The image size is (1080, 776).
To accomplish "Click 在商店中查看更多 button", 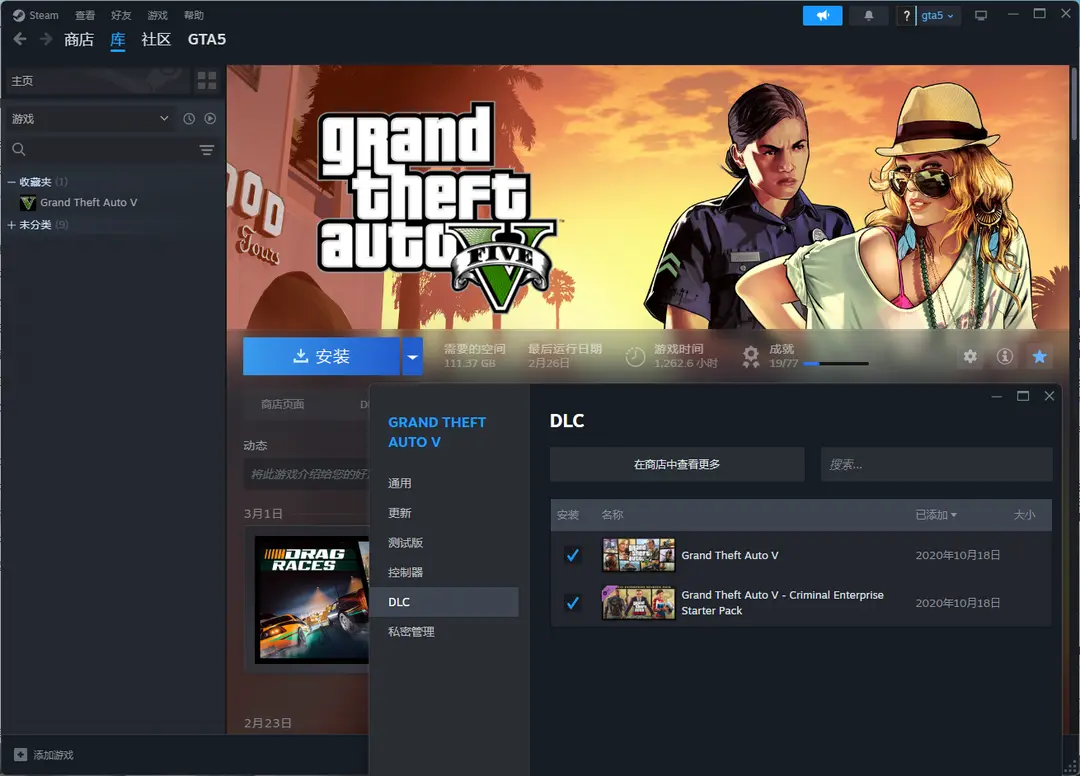I will [x=677, y=464].
